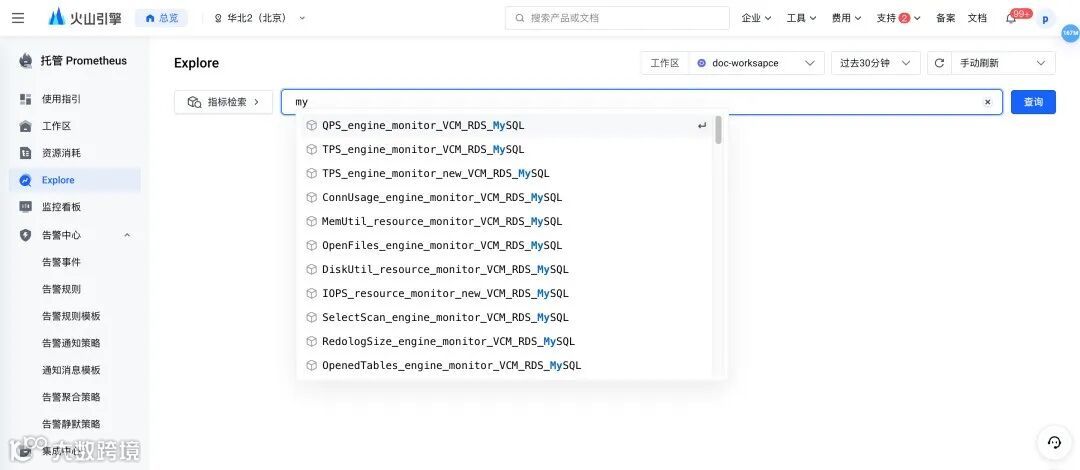Select MemUtil_resource_monitor_VCM_RDS_MySQL suggestion
Viewport: 1080px width, 470px height.
pyautogui.click(x=507, y=221)
